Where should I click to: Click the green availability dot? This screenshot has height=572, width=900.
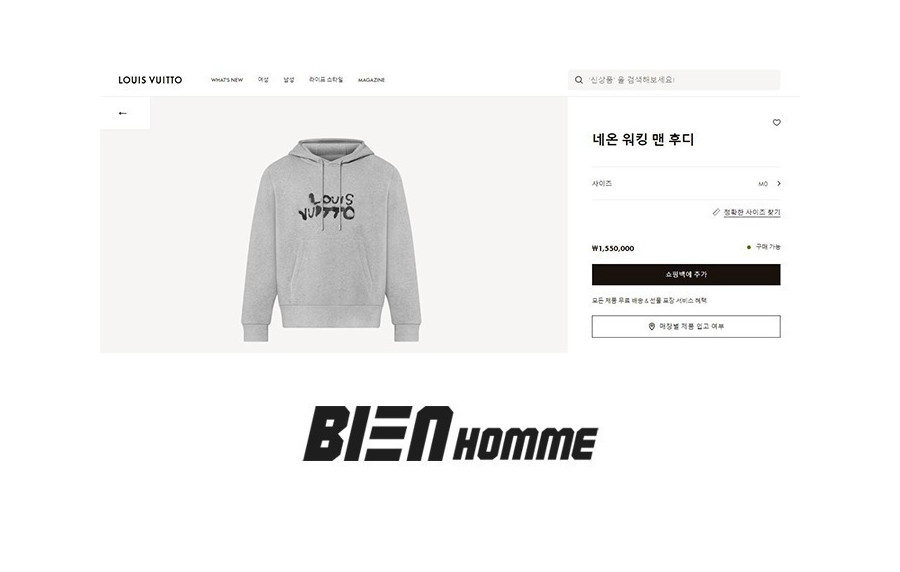coord(748,247)
